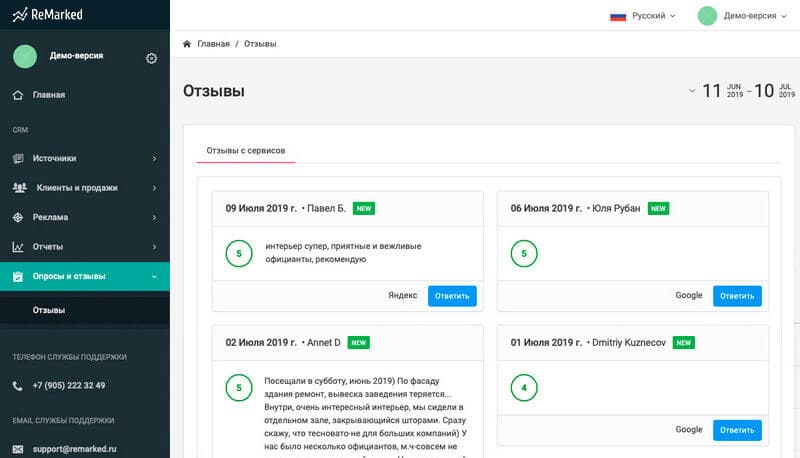Click rating circle 4 in Dmitriy Kuznecov review
Screen dimensions: 800x458
524,388
